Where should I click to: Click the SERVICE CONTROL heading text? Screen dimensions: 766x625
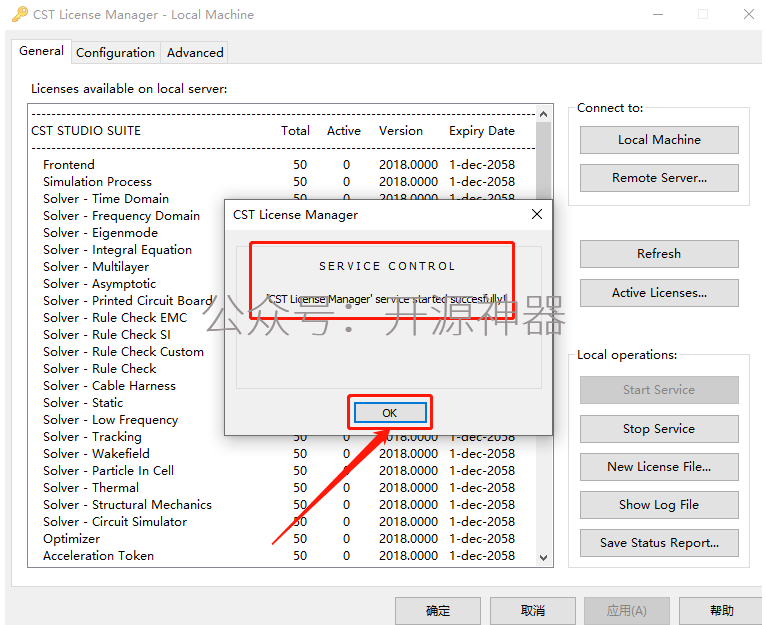click(x=387, y=266)
